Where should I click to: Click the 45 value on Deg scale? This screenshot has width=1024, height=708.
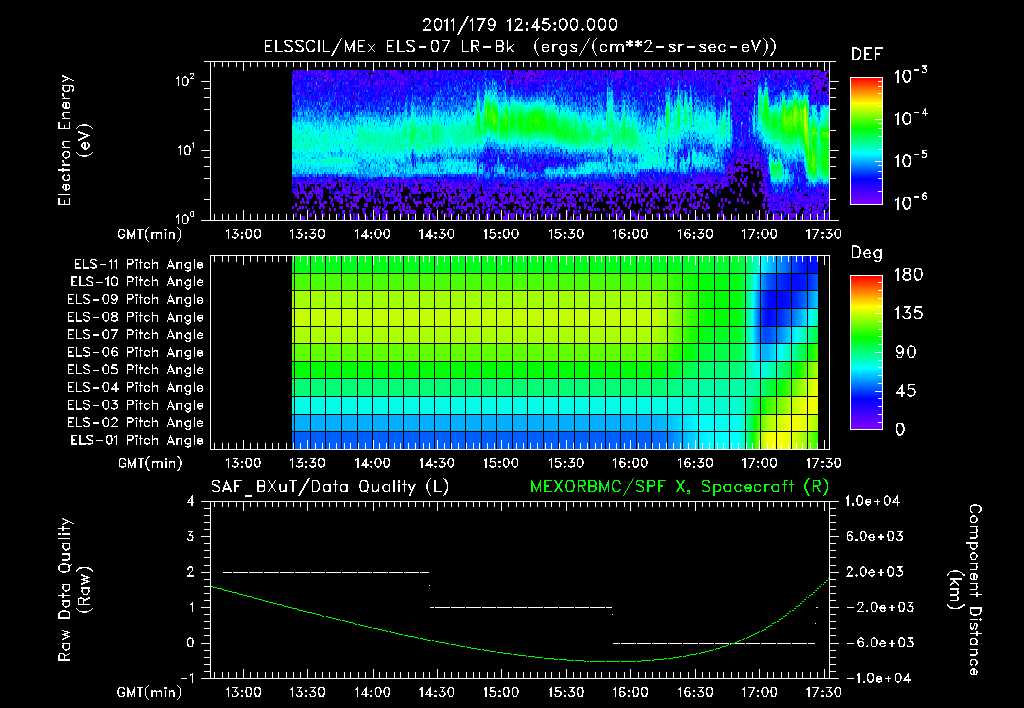(x=905, y=391)
